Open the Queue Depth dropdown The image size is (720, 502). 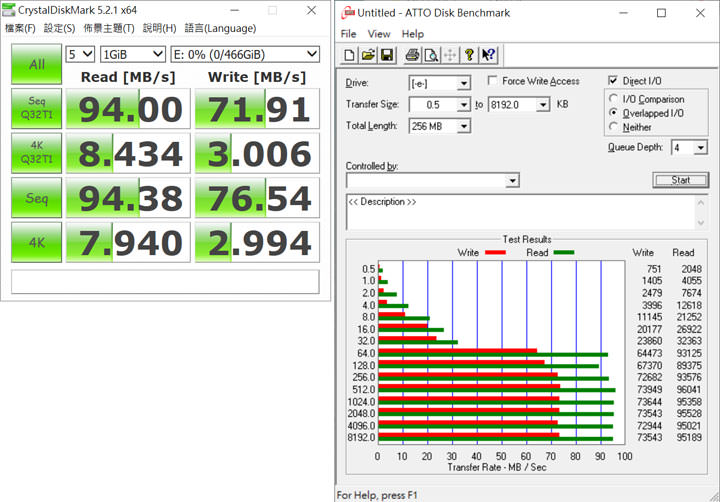coord(689,147)
